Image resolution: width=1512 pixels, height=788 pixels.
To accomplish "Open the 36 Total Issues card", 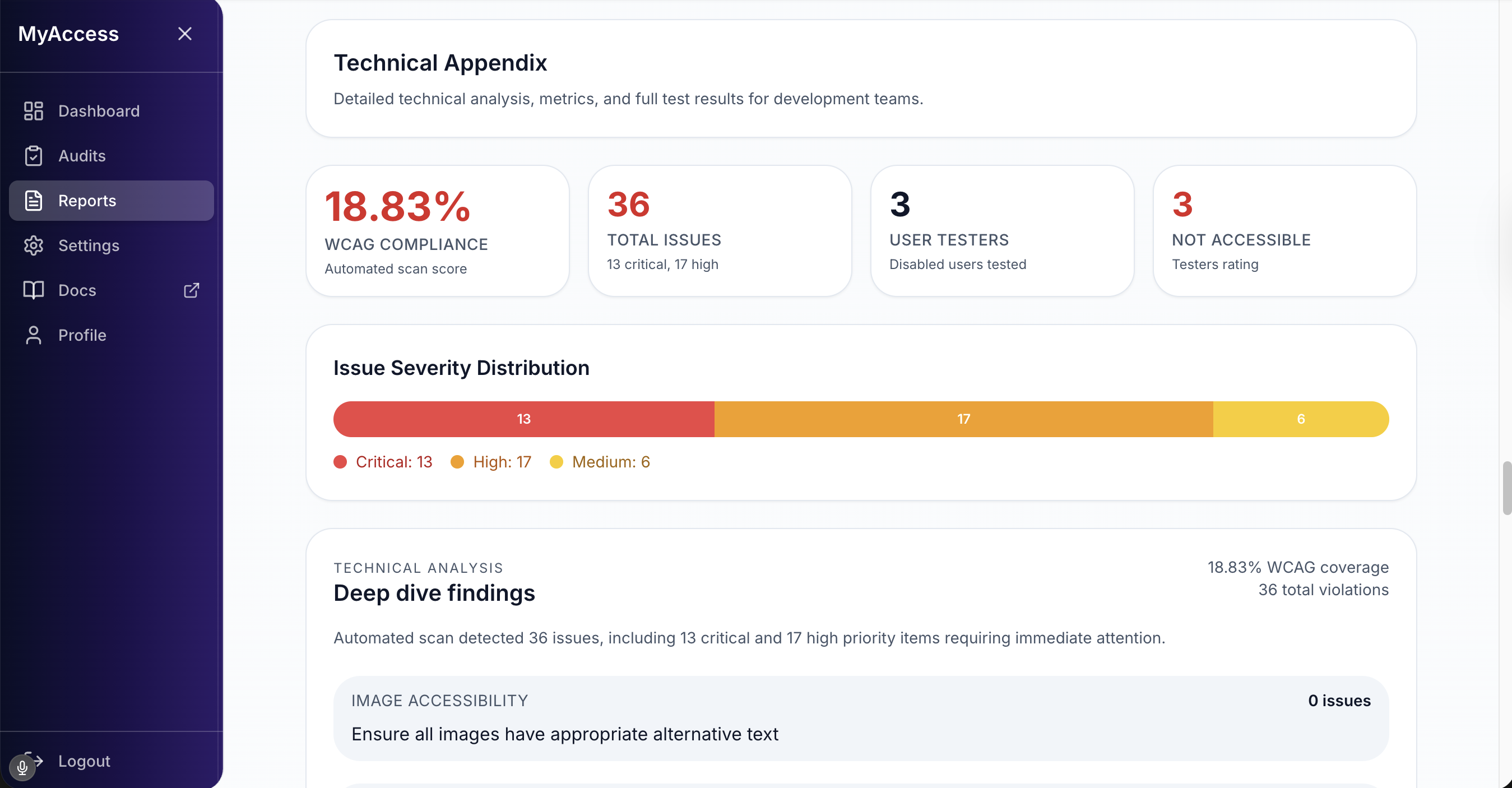I will pos(720,230).
